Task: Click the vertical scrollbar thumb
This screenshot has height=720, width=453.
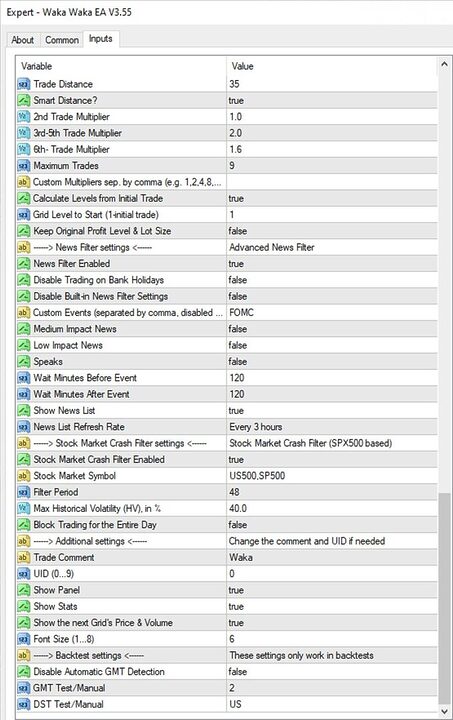Action: [x=444, y=598]
